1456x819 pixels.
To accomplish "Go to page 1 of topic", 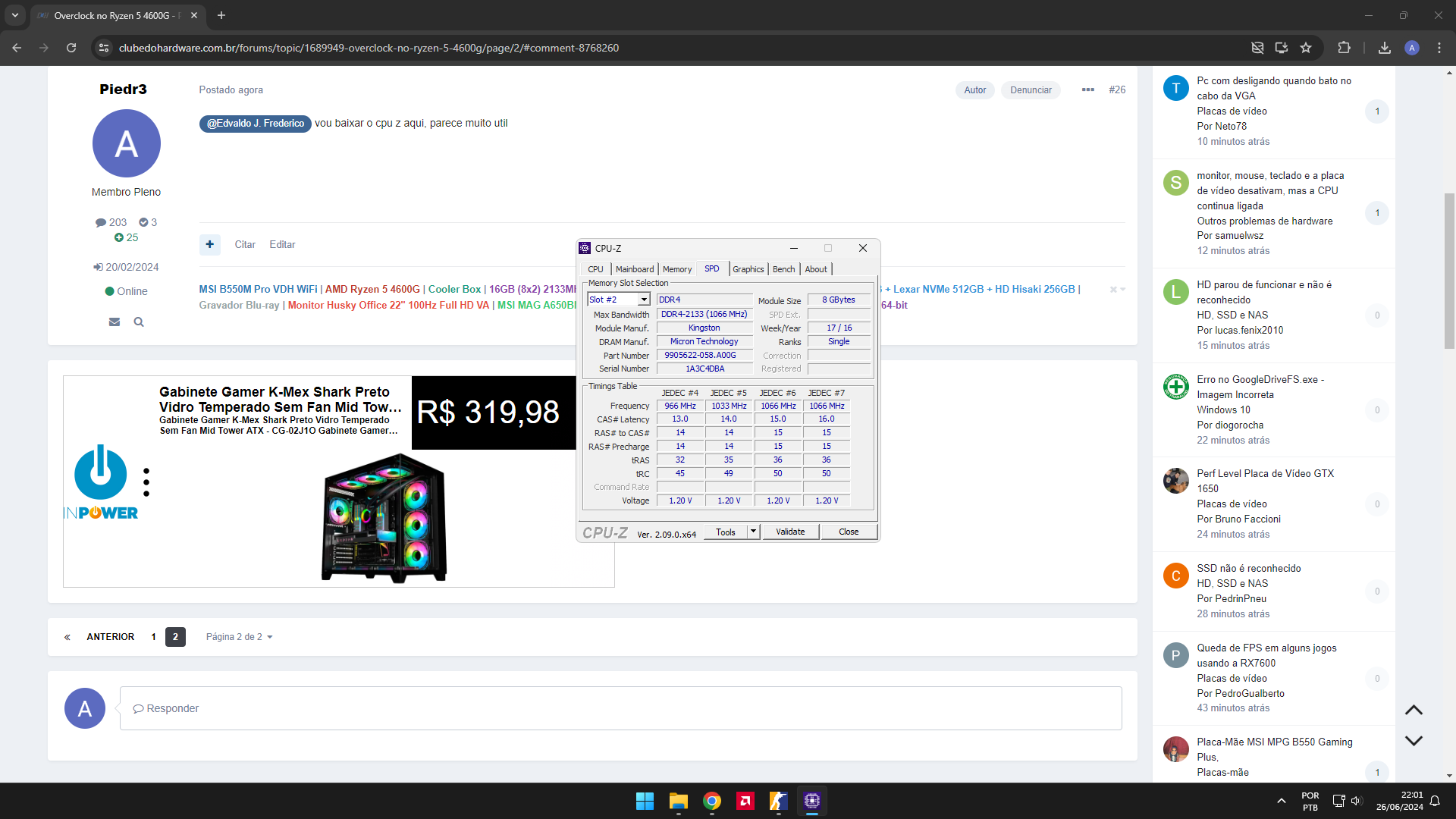I will [x=153, y=637].
